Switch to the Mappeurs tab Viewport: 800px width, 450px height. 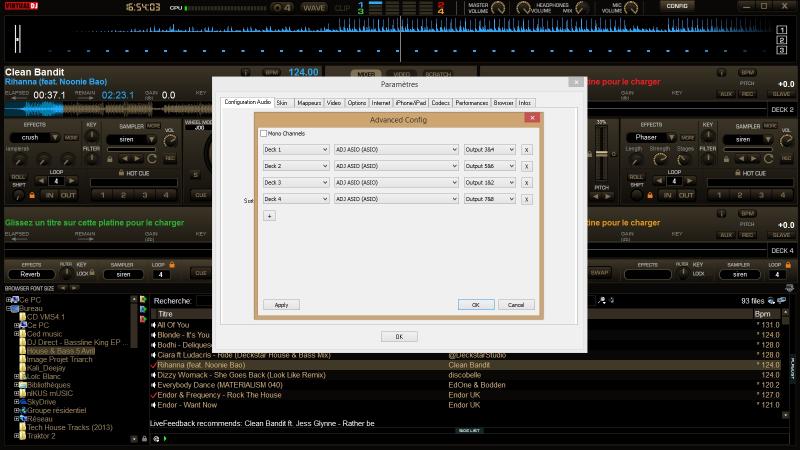pos(309,103)
